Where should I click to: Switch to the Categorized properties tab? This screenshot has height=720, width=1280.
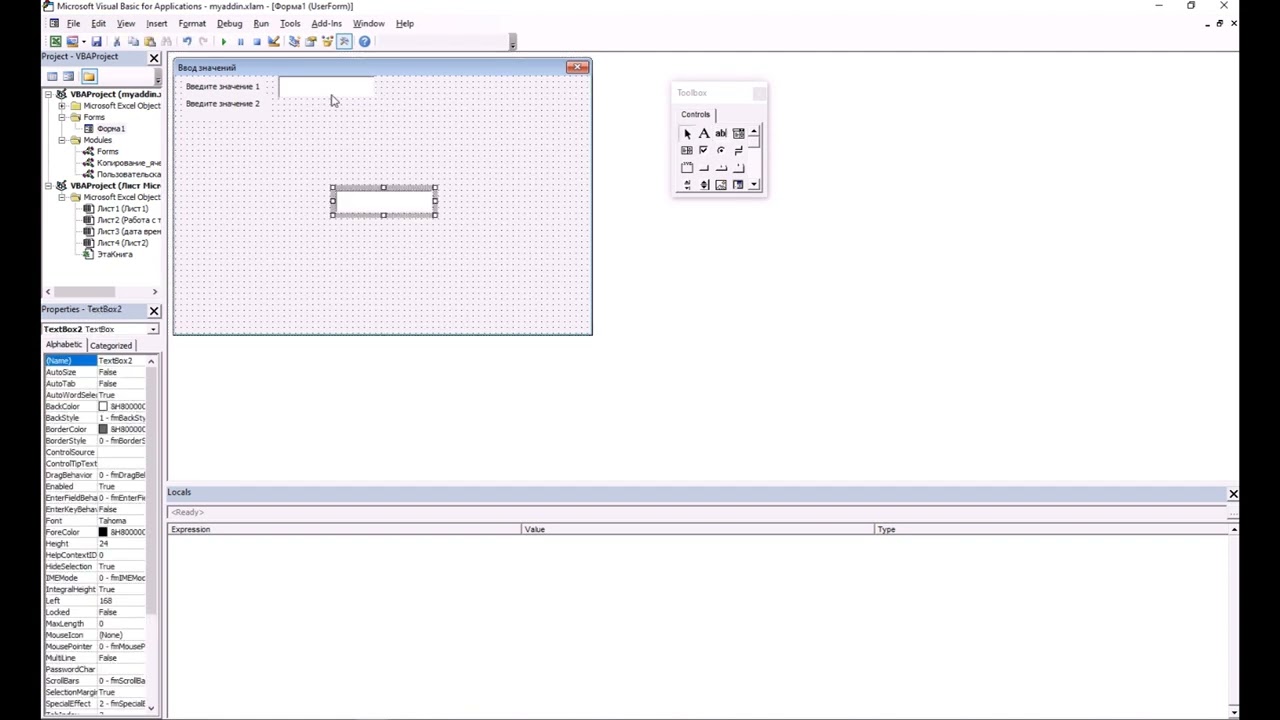point(111,345)
